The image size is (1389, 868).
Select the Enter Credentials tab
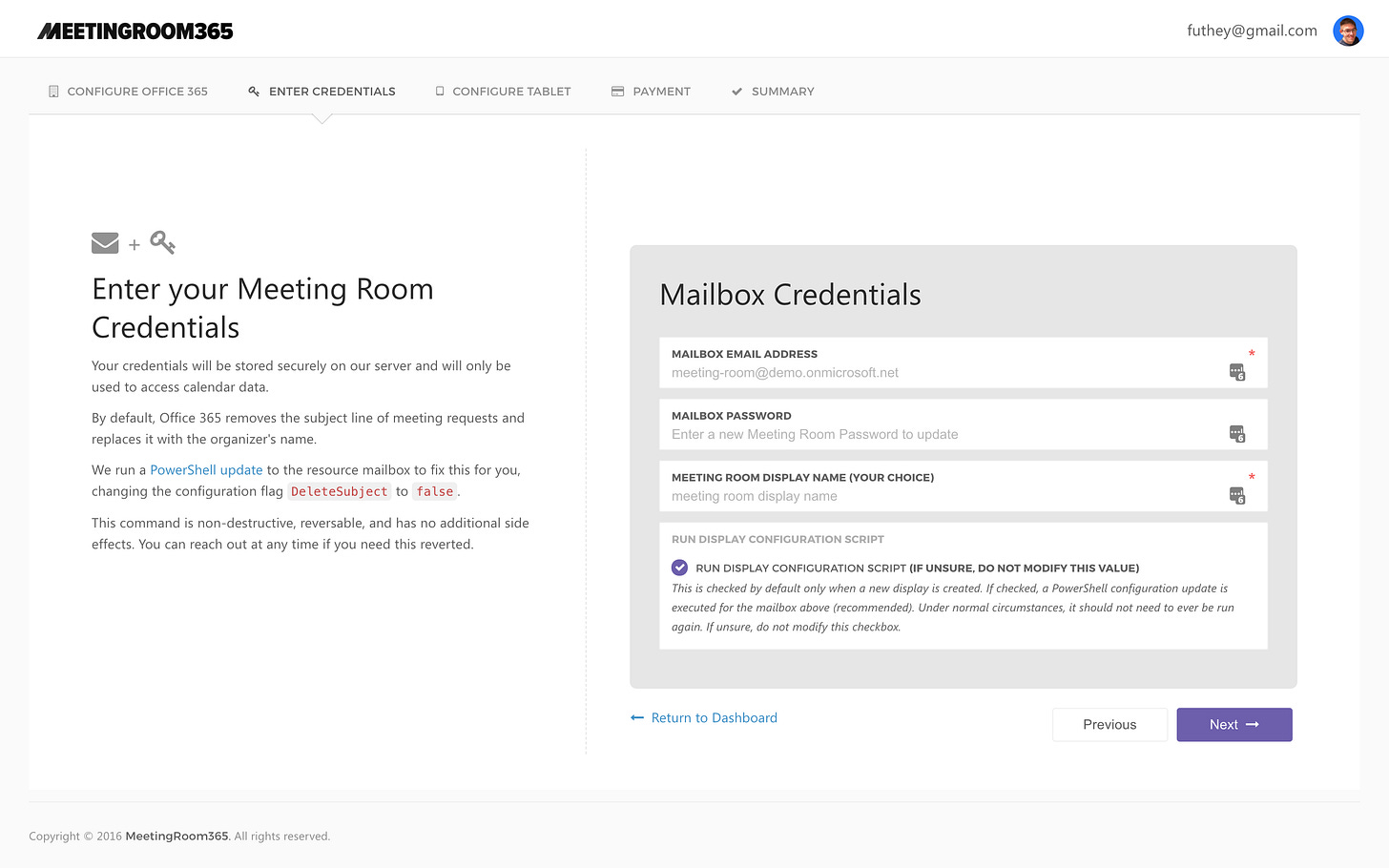click(x=321, y=92)
